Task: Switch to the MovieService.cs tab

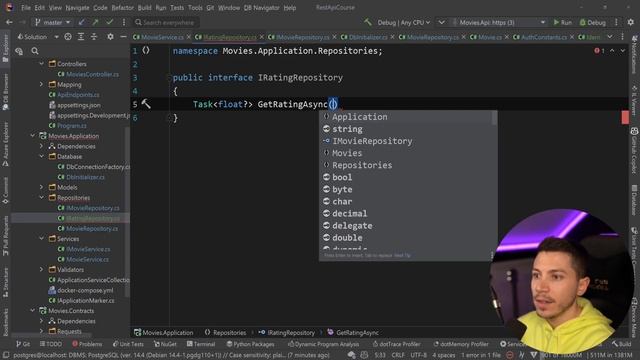Action: pos(162,37)
